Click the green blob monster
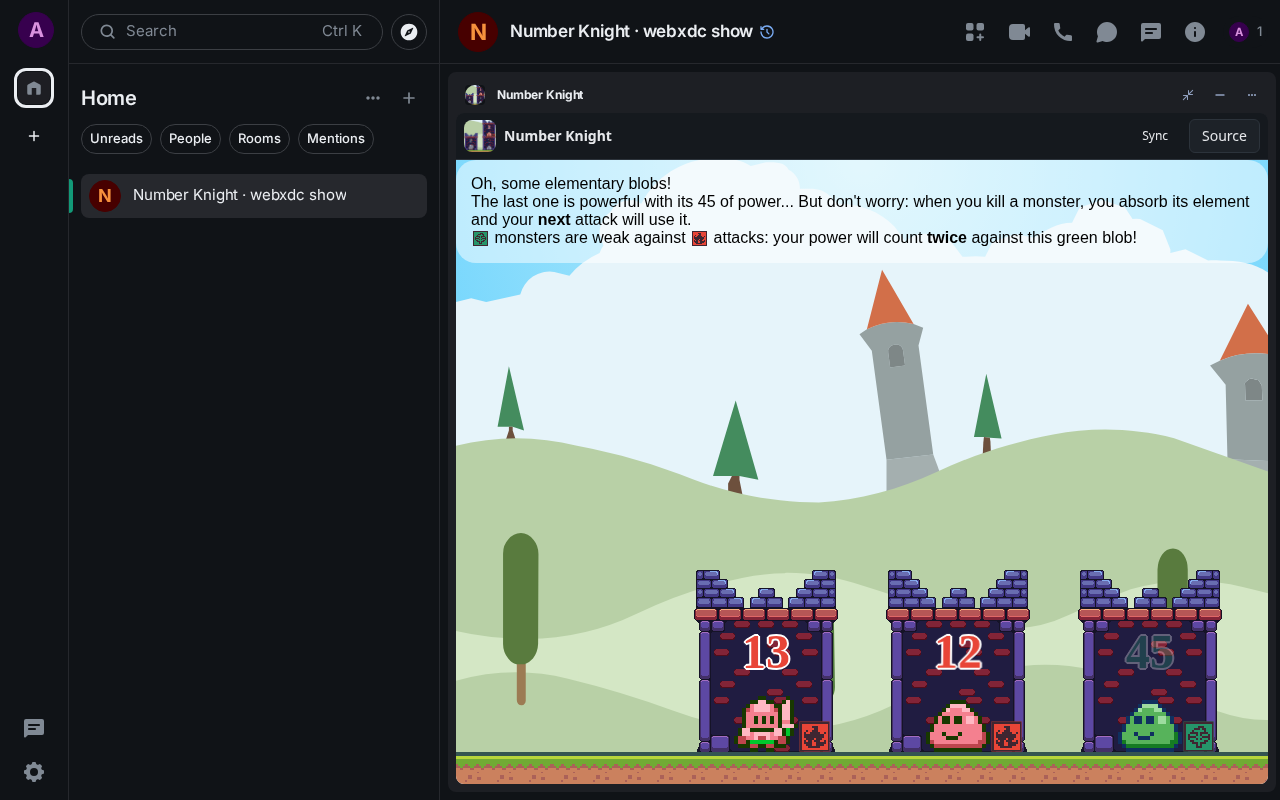Image resolution: width=1280 pixels, height=800 pixels. click(x=1149, y=727)
